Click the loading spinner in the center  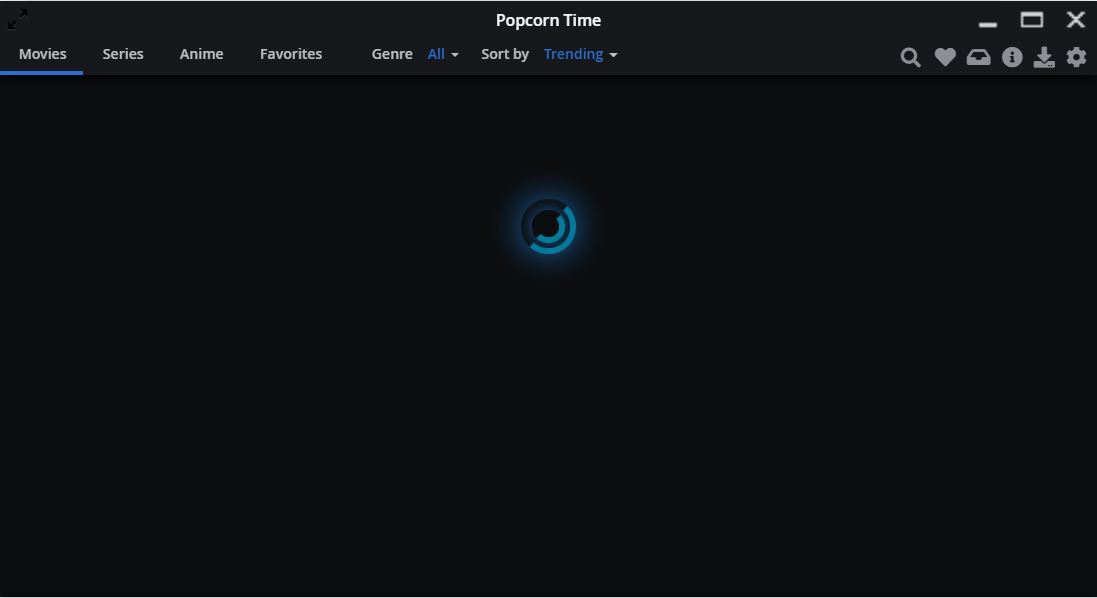click(548, 226)
